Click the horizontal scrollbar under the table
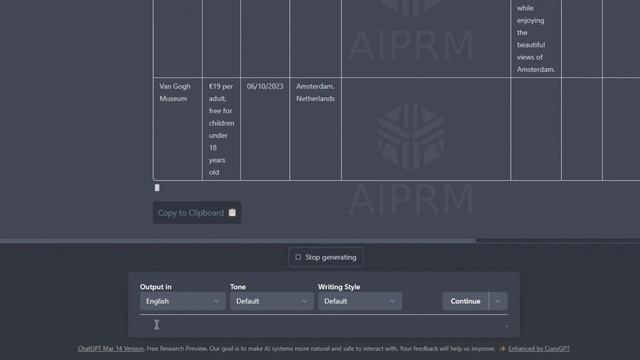Viewport: 640px width, 360px height. (x=238, y=241)
